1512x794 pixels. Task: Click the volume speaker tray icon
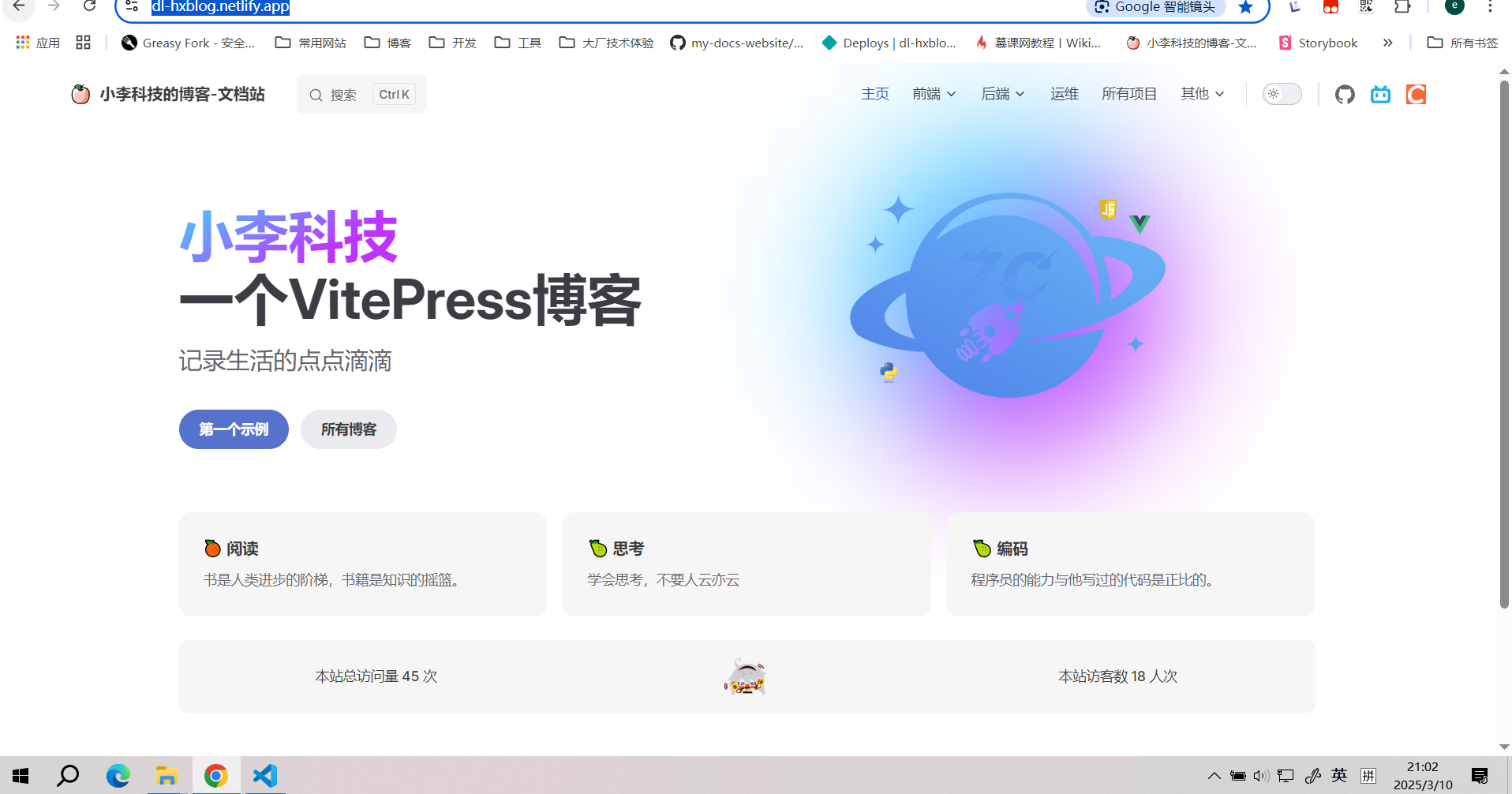[1261, 776]
